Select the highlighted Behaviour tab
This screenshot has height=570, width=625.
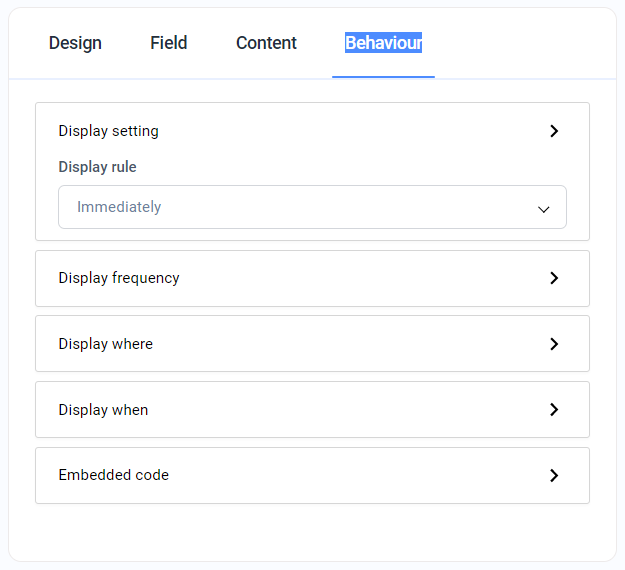coord(383,43)
